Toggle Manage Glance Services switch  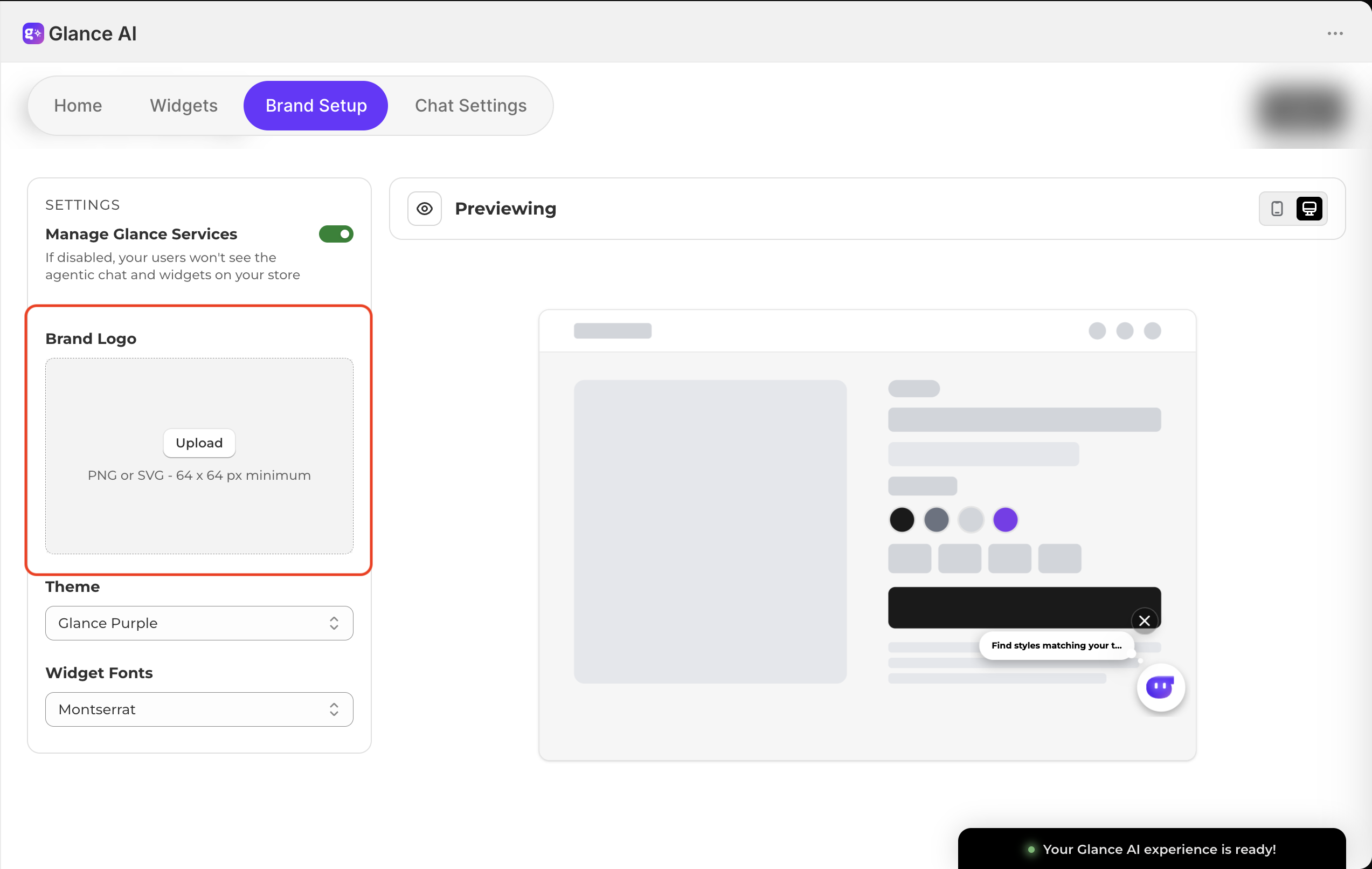[x=336, y=234]
